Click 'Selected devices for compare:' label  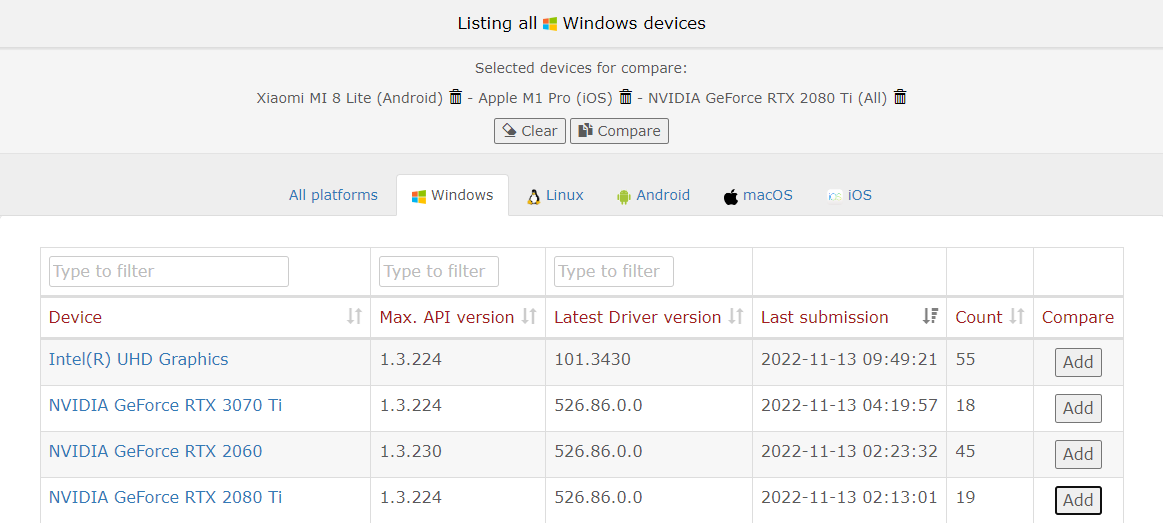click(582, 68)
